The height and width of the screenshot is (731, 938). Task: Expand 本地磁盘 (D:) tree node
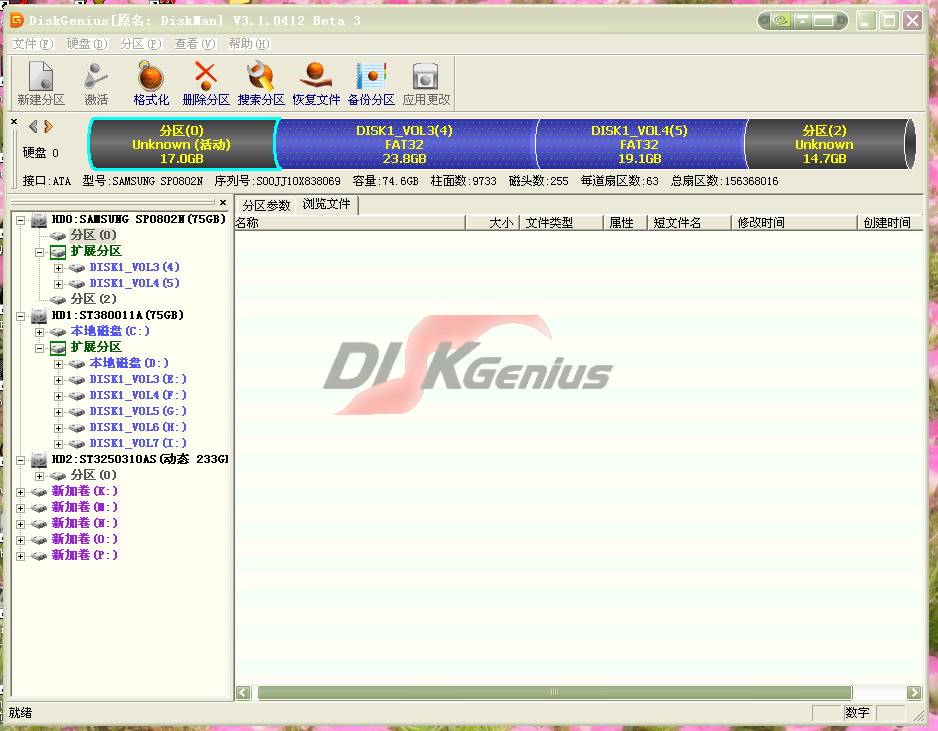[x=58, y=364]
